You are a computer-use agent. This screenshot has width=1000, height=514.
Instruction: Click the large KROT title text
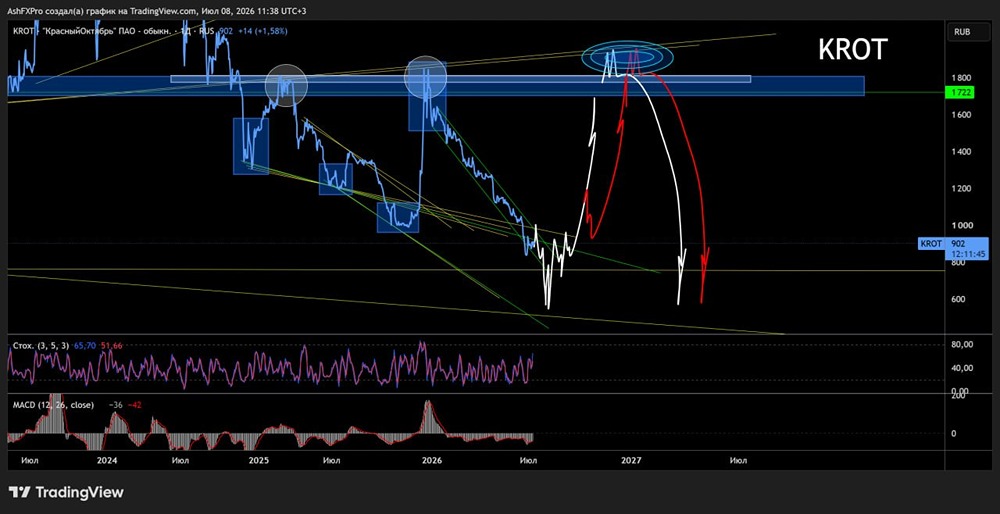point(853,50)
